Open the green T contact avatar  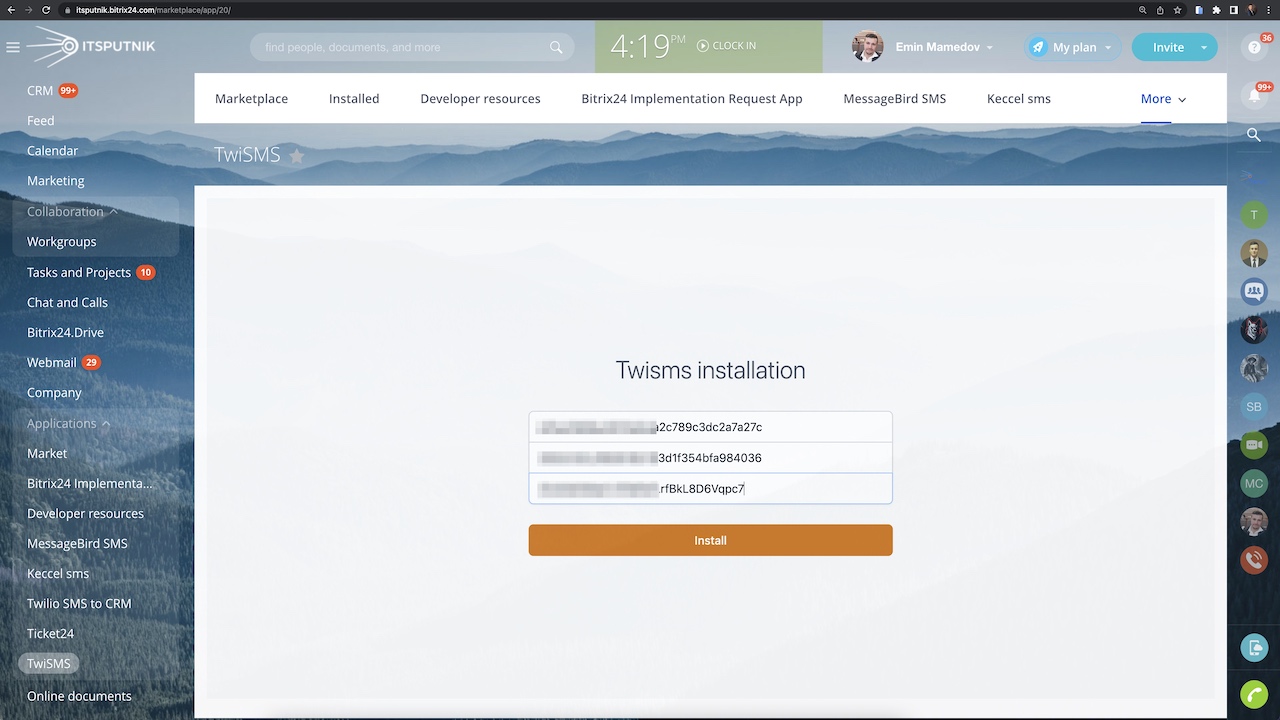[1254, 215]
